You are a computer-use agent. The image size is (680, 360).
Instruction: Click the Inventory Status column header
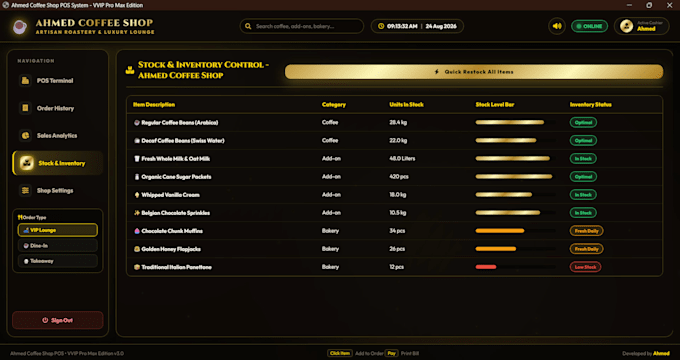point(591,105)
